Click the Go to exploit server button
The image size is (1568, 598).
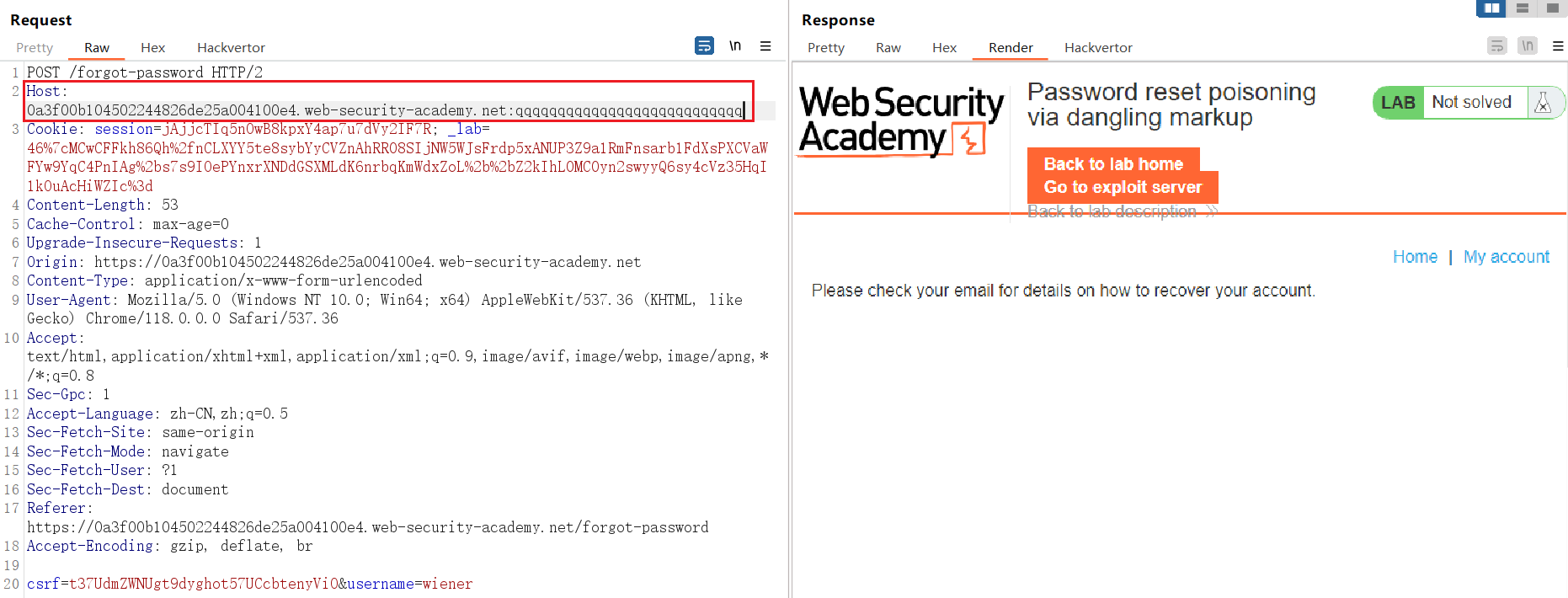[x=1123, y=187]
